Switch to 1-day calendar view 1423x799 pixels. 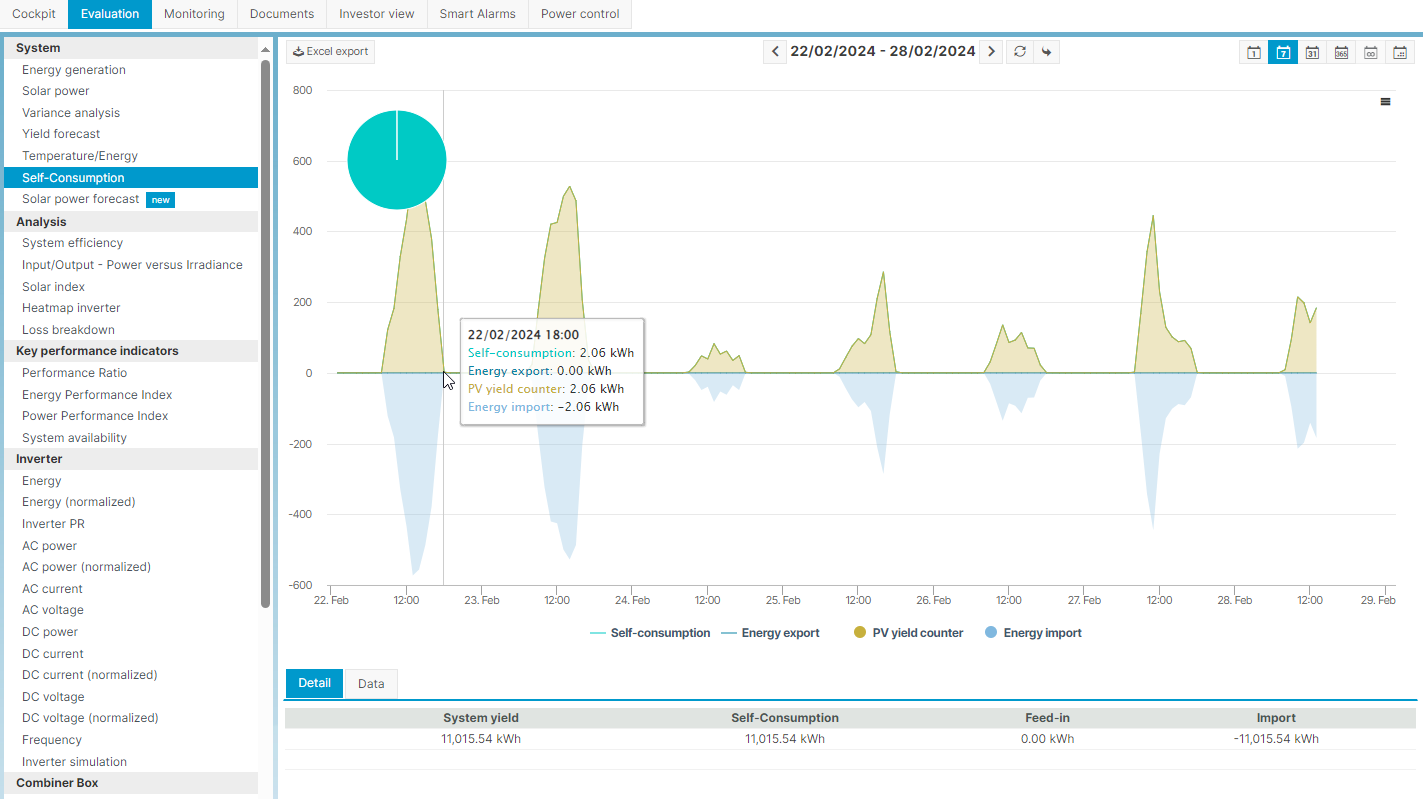pos(1253,52)
